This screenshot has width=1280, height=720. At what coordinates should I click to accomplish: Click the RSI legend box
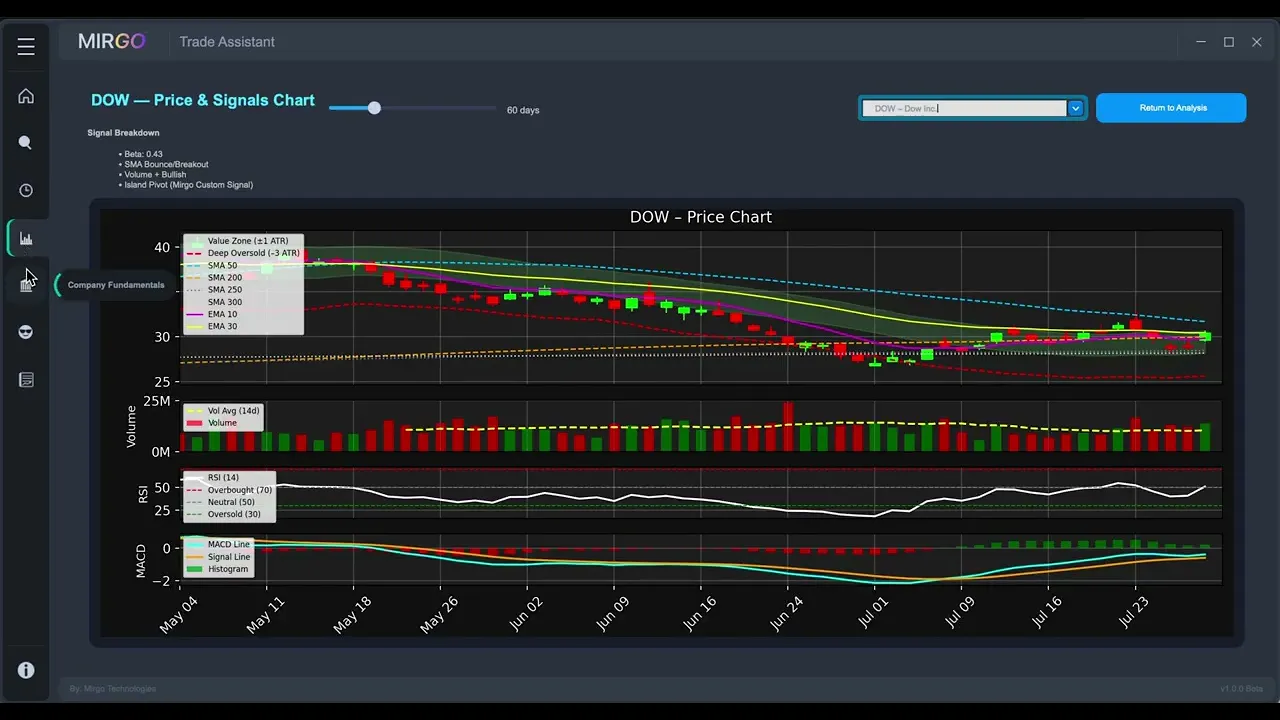[x=229, y=496]
